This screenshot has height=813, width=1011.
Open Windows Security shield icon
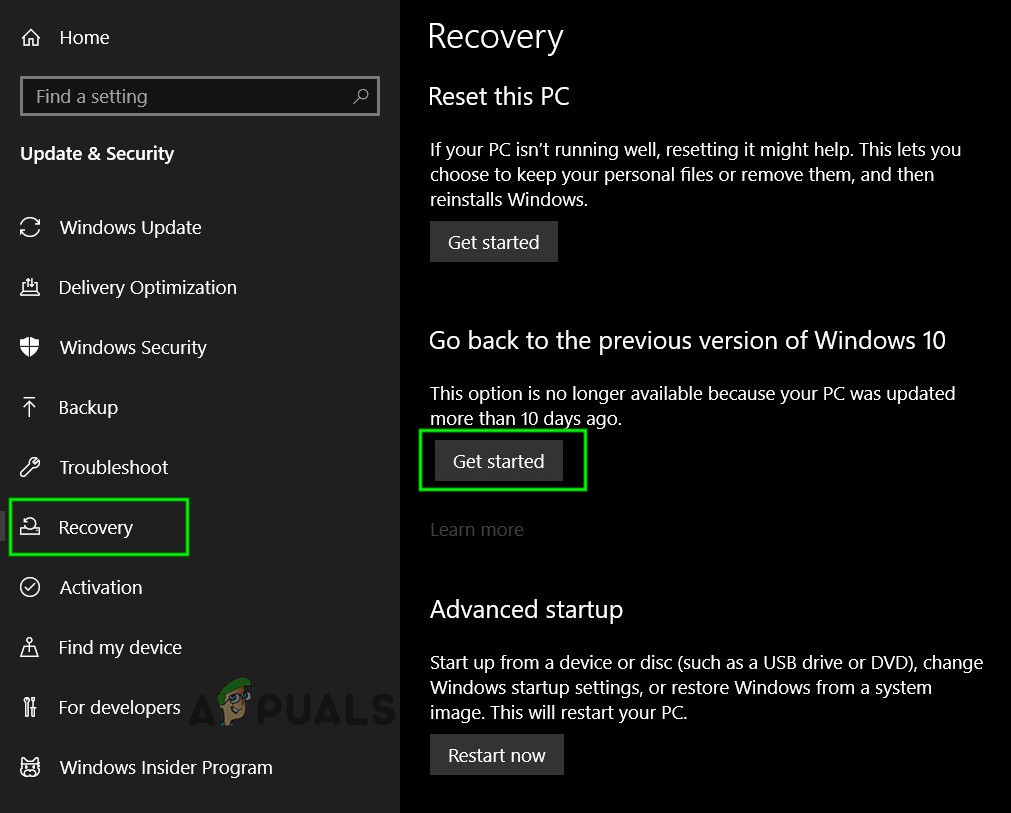click(29, 347)
